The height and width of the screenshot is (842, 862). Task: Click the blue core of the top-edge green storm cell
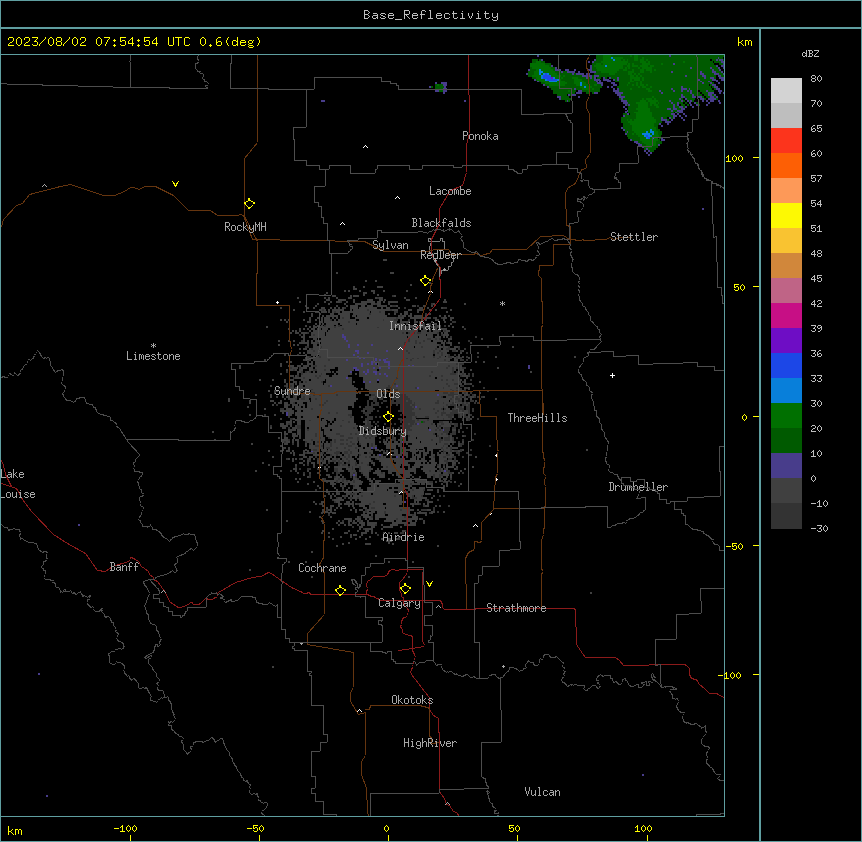[548, 76]
